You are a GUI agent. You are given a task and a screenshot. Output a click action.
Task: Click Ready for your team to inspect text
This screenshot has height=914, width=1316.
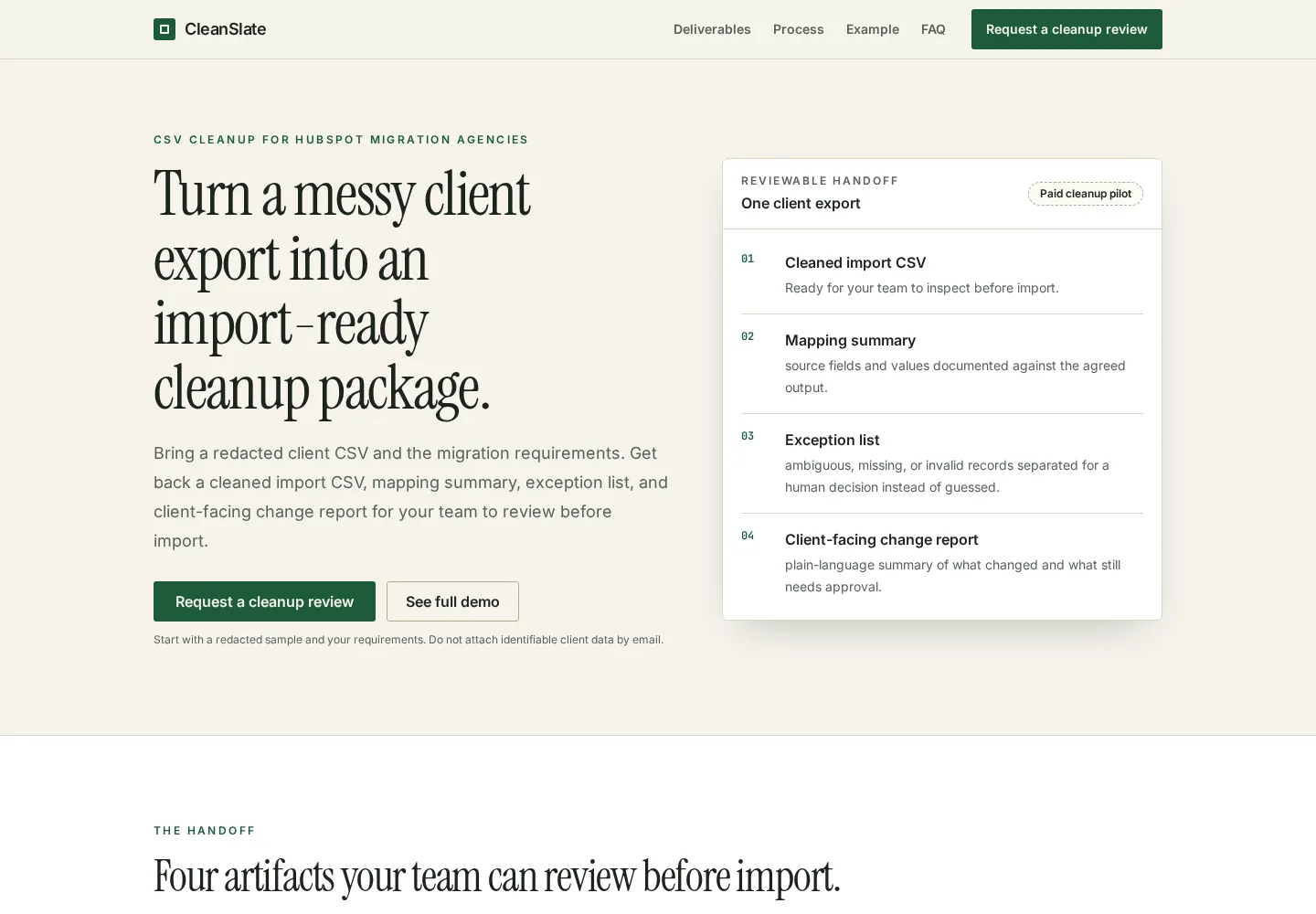point(922,288)
